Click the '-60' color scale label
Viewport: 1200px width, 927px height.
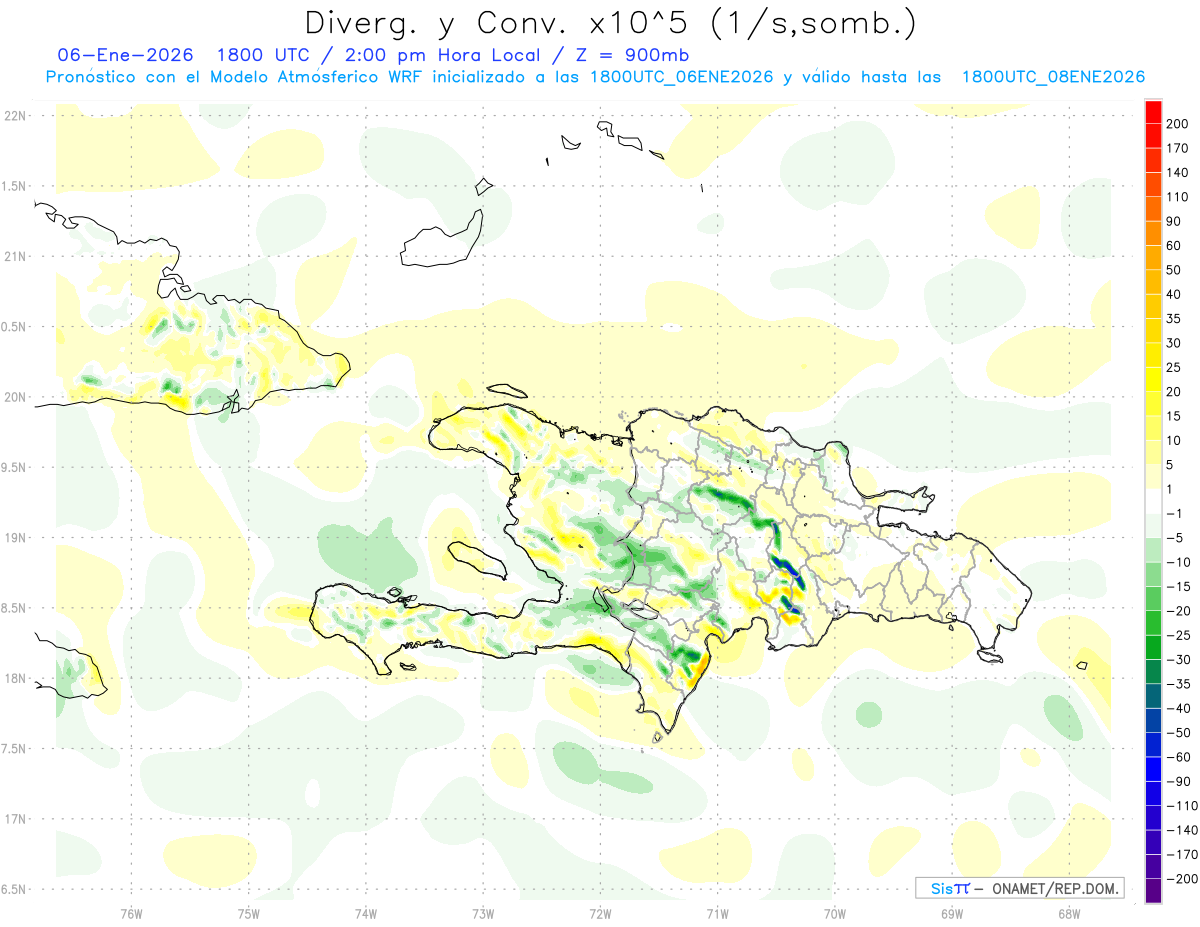[x=1180, y=757]
